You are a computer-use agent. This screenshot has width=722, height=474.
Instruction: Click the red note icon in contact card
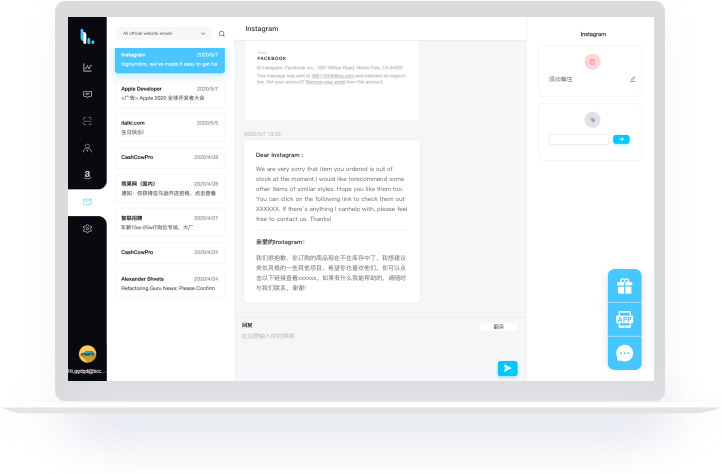592,62
